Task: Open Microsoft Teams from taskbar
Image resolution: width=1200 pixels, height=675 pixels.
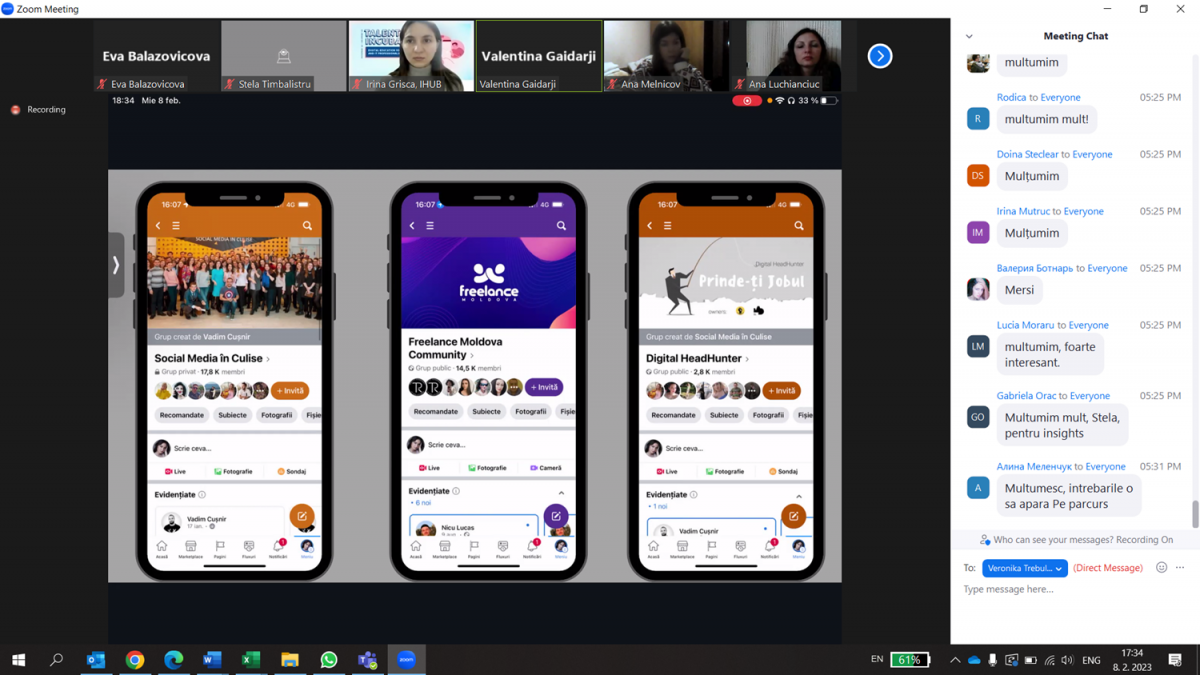Action: coord(368,660)
